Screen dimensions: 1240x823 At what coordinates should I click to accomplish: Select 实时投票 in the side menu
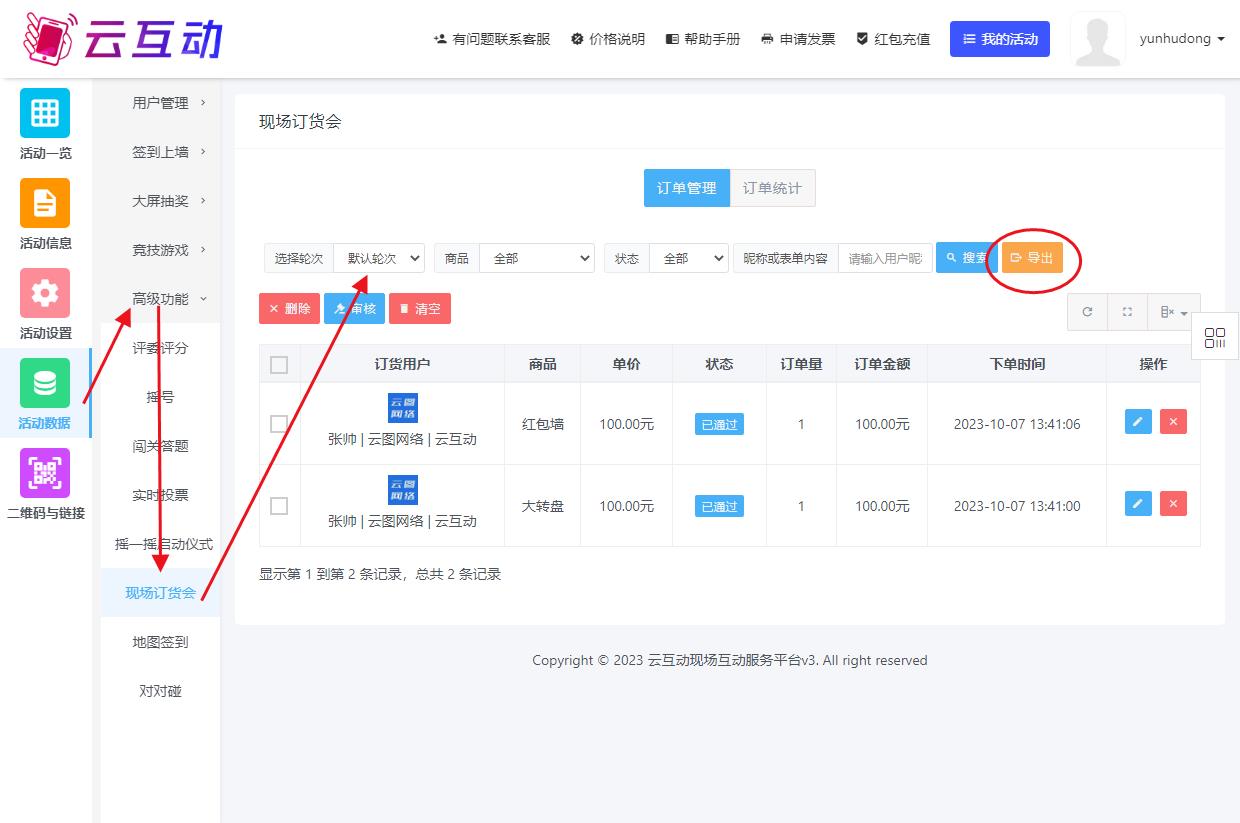[160, 495]
